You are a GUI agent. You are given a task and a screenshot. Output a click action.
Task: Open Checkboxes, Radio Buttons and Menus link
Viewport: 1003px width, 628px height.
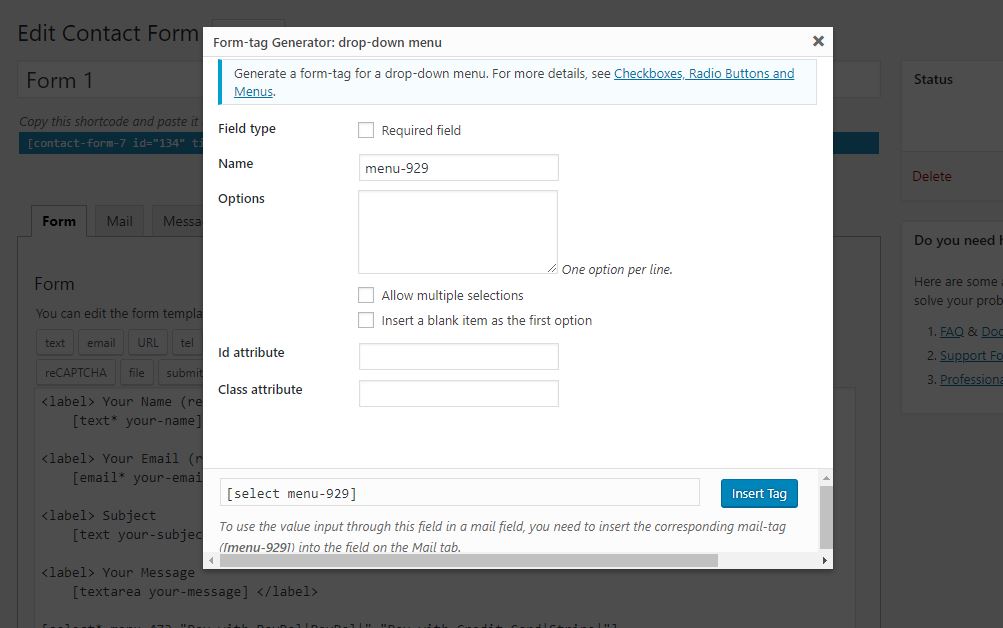coord(704,74)
